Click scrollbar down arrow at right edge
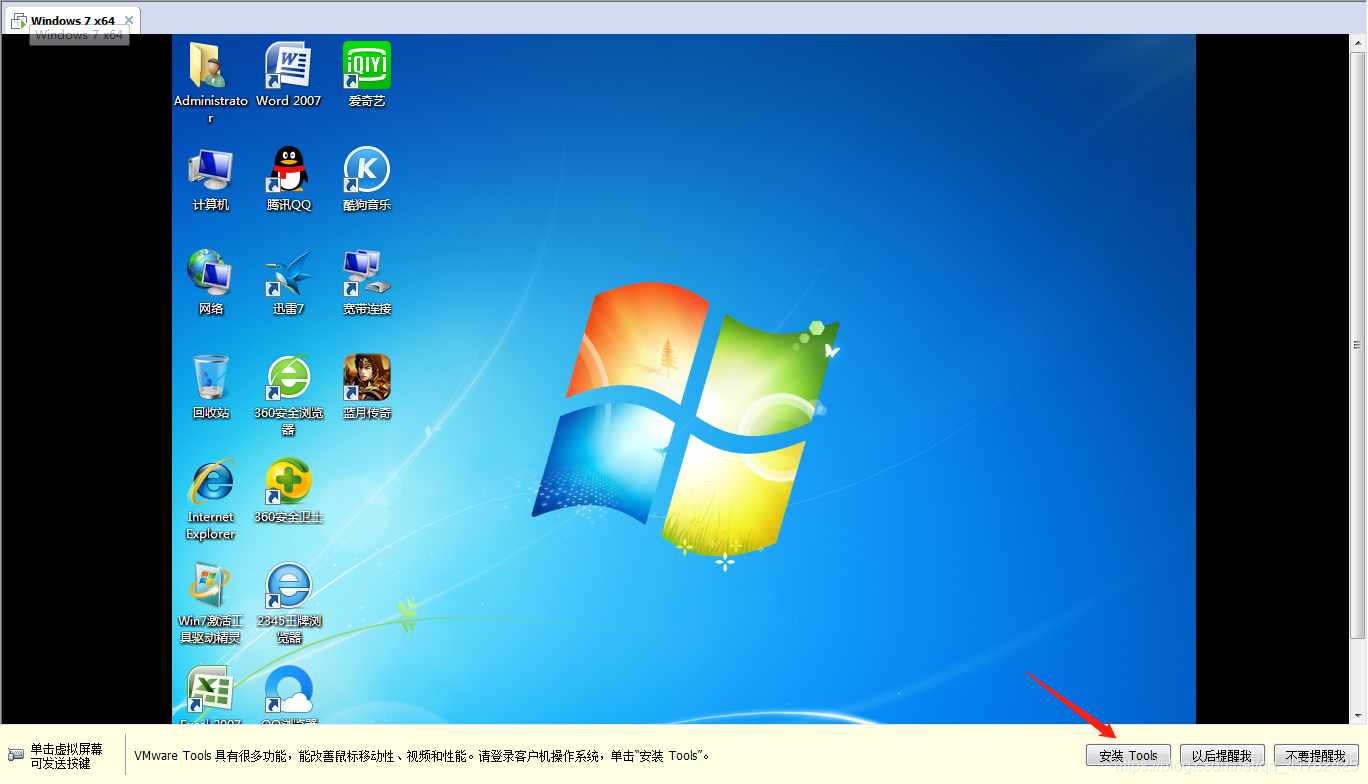Image resolution: width=1368 pixels, height=784 pixels. coord(1358,716)
